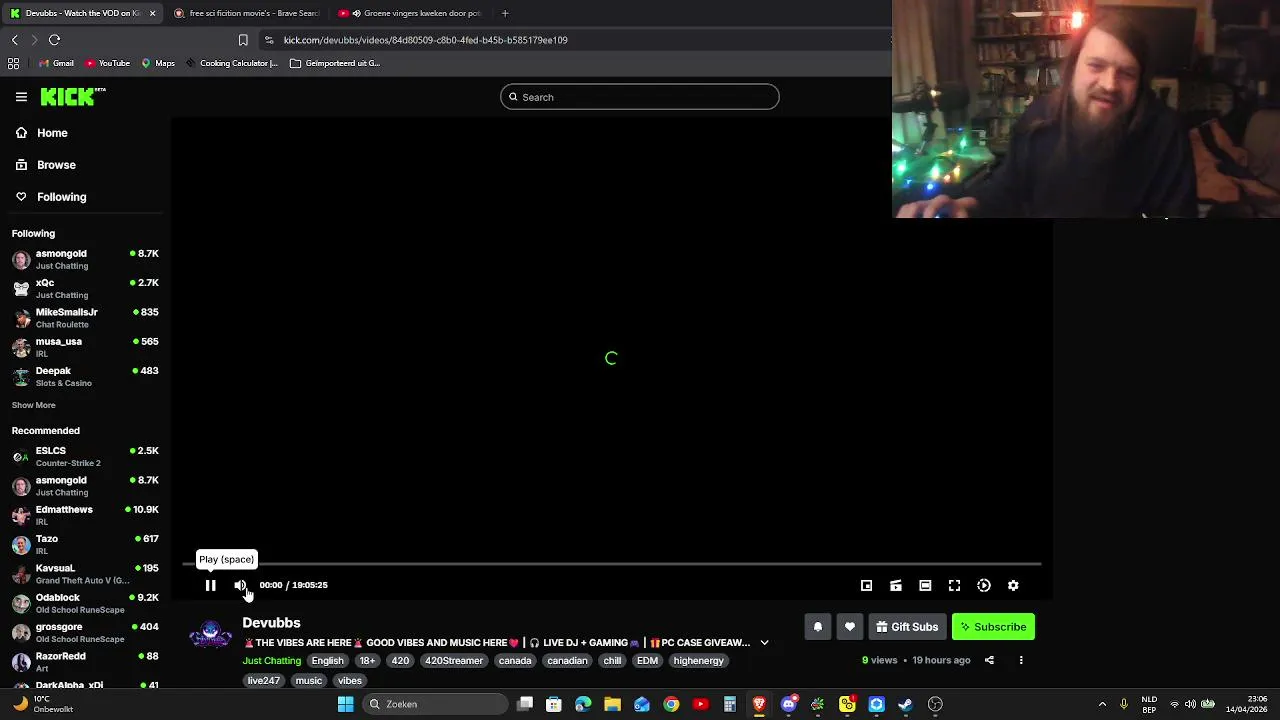The width and height of the screenshot is (1280, 720).
Task: Expand the stream title chevron
Action: tap(764, 643)
